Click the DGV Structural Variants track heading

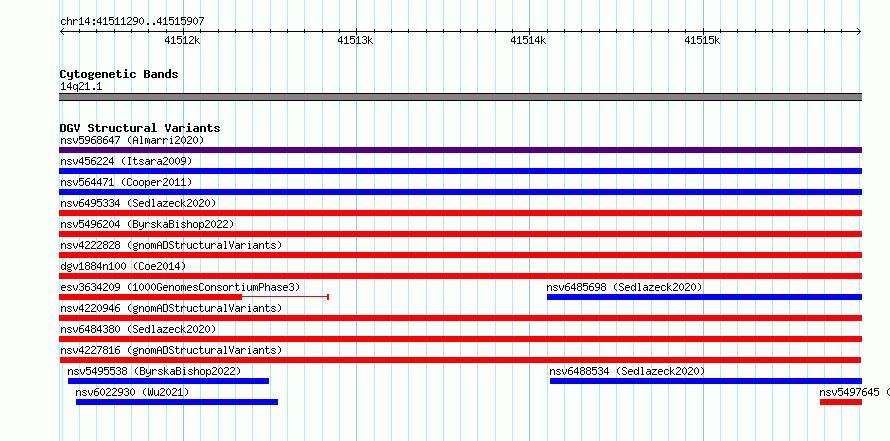[140, 128]
